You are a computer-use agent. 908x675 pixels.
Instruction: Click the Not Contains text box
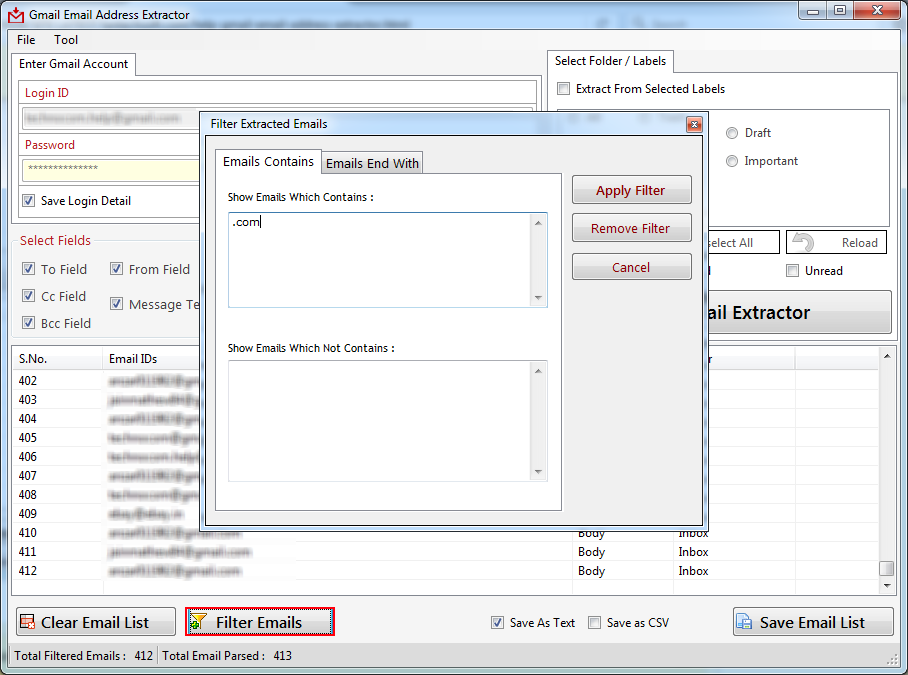(x=380, y=421)
